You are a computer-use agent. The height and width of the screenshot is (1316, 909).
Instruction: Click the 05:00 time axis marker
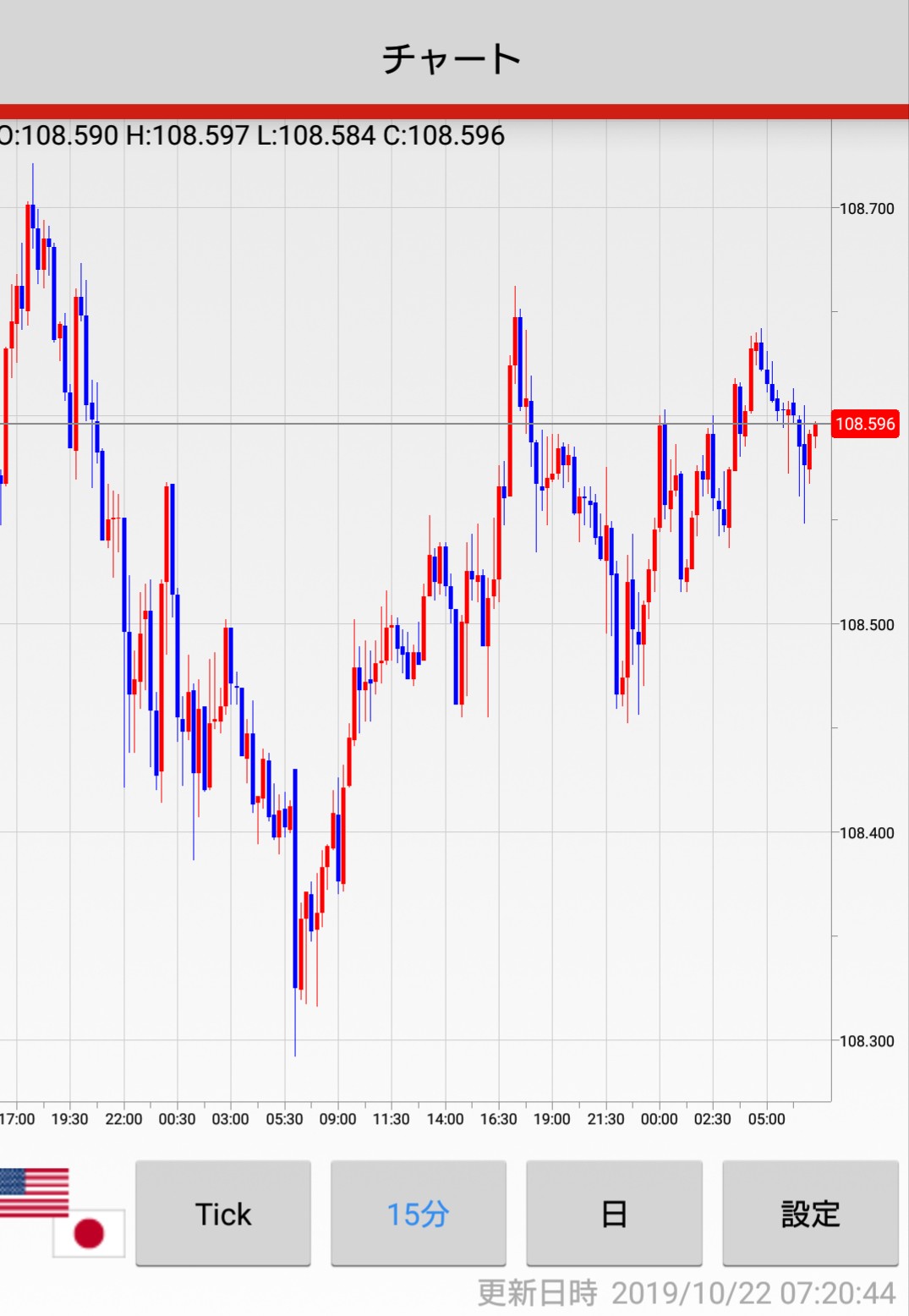[x=766, y=1119]
